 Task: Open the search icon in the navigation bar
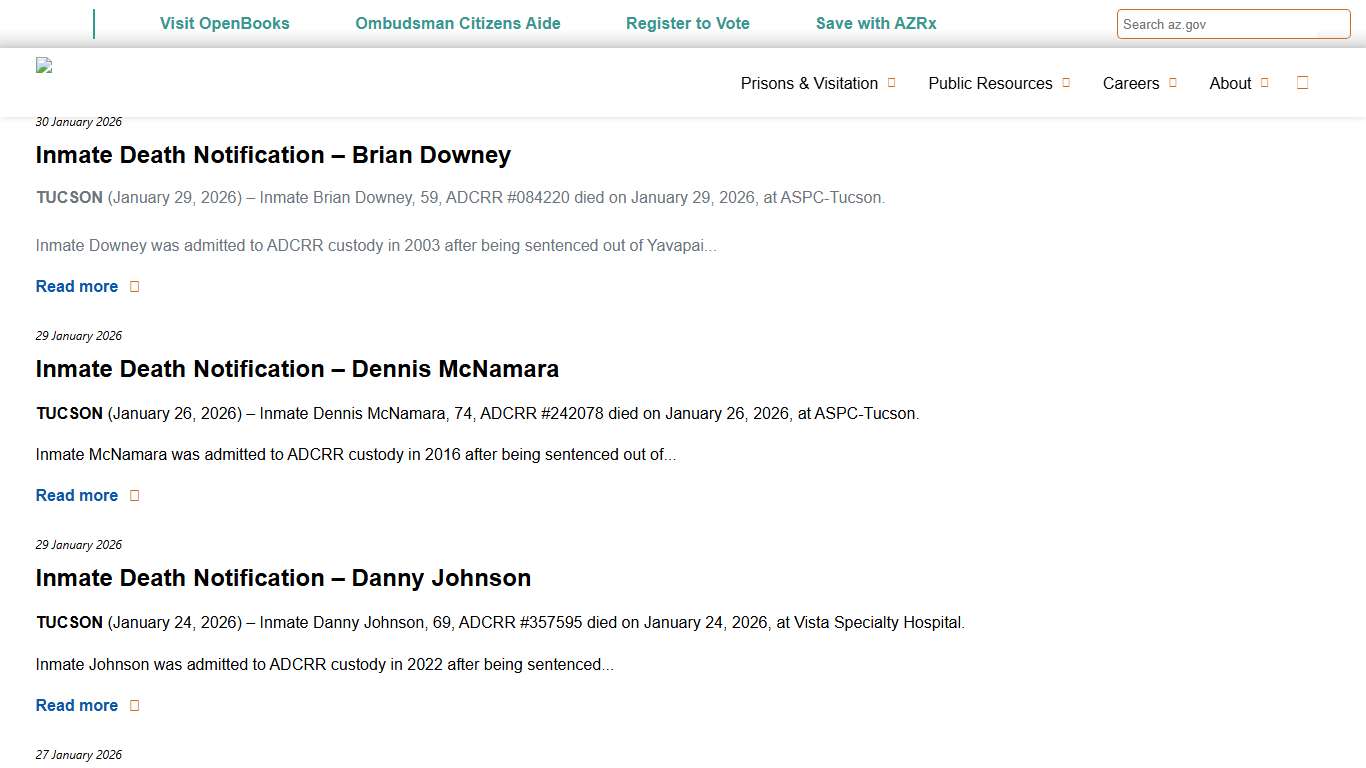pos(1302,83)
